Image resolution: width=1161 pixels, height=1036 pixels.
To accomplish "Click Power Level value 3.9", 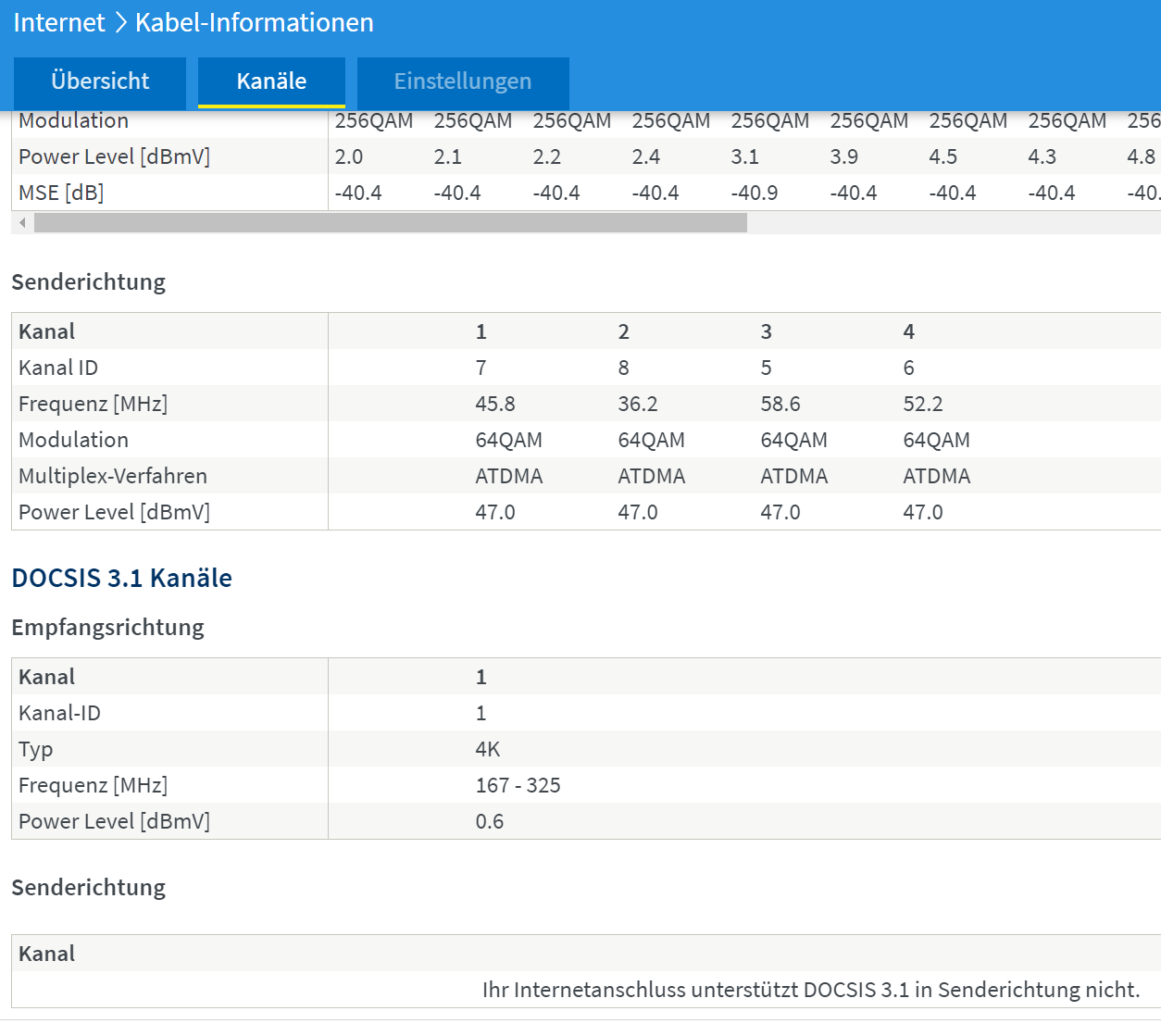I will (x=844, y=156).
